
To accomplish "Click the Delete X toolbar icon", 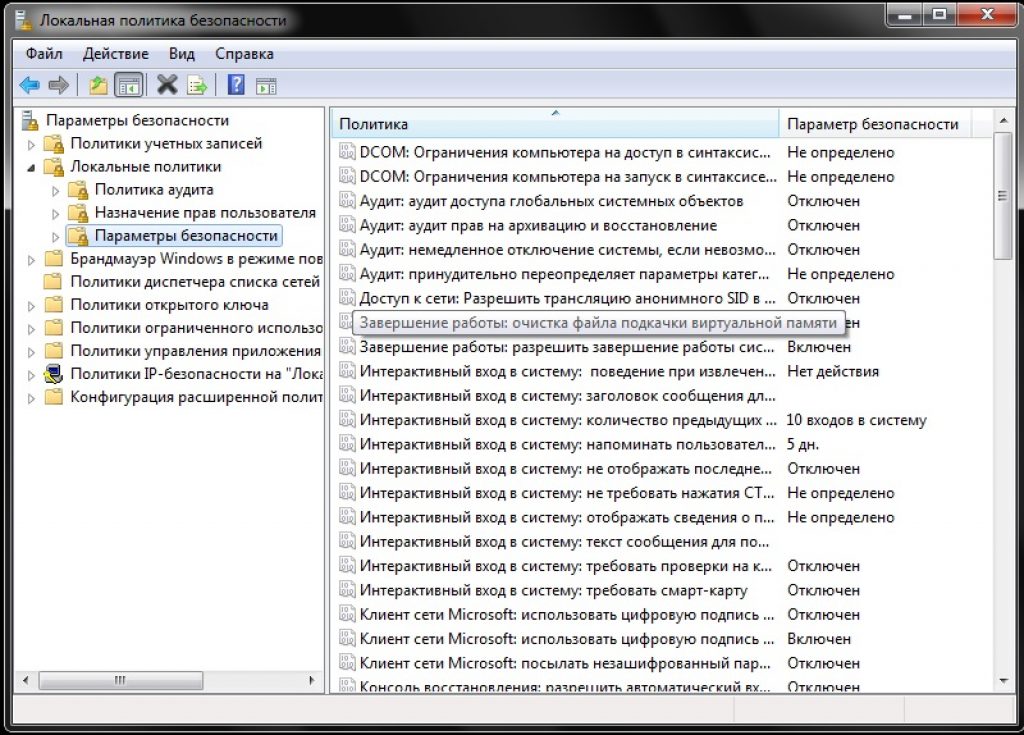I will (167, 84).
